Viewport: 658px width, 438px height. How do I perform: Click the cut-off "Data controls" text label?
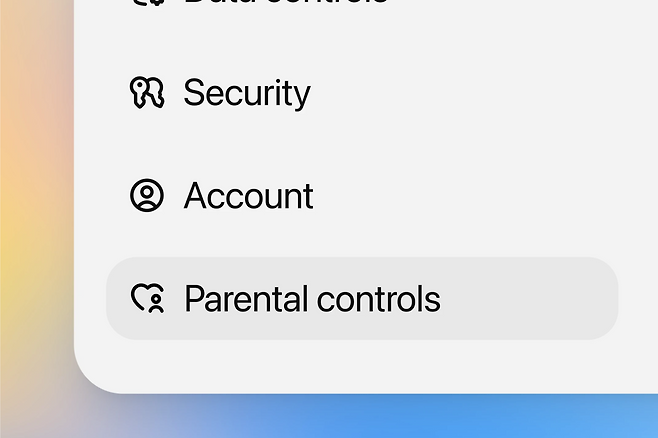(285, 3)
